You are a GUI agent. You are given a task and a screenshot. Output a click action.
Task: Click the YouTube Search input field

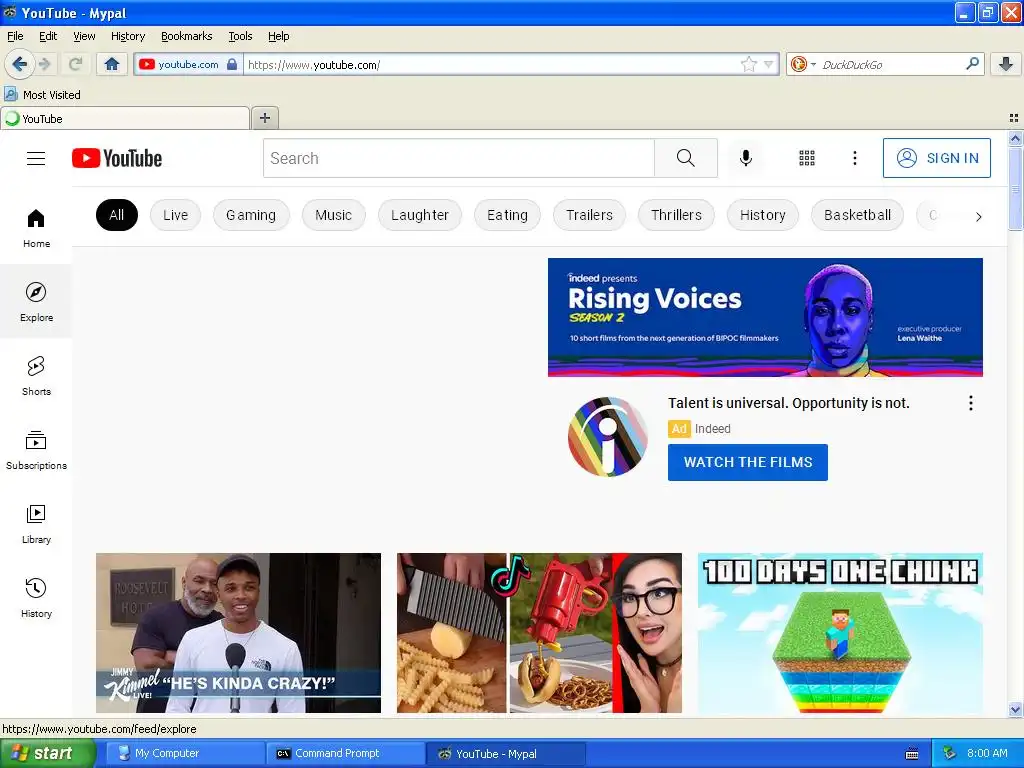pos(458,158)
